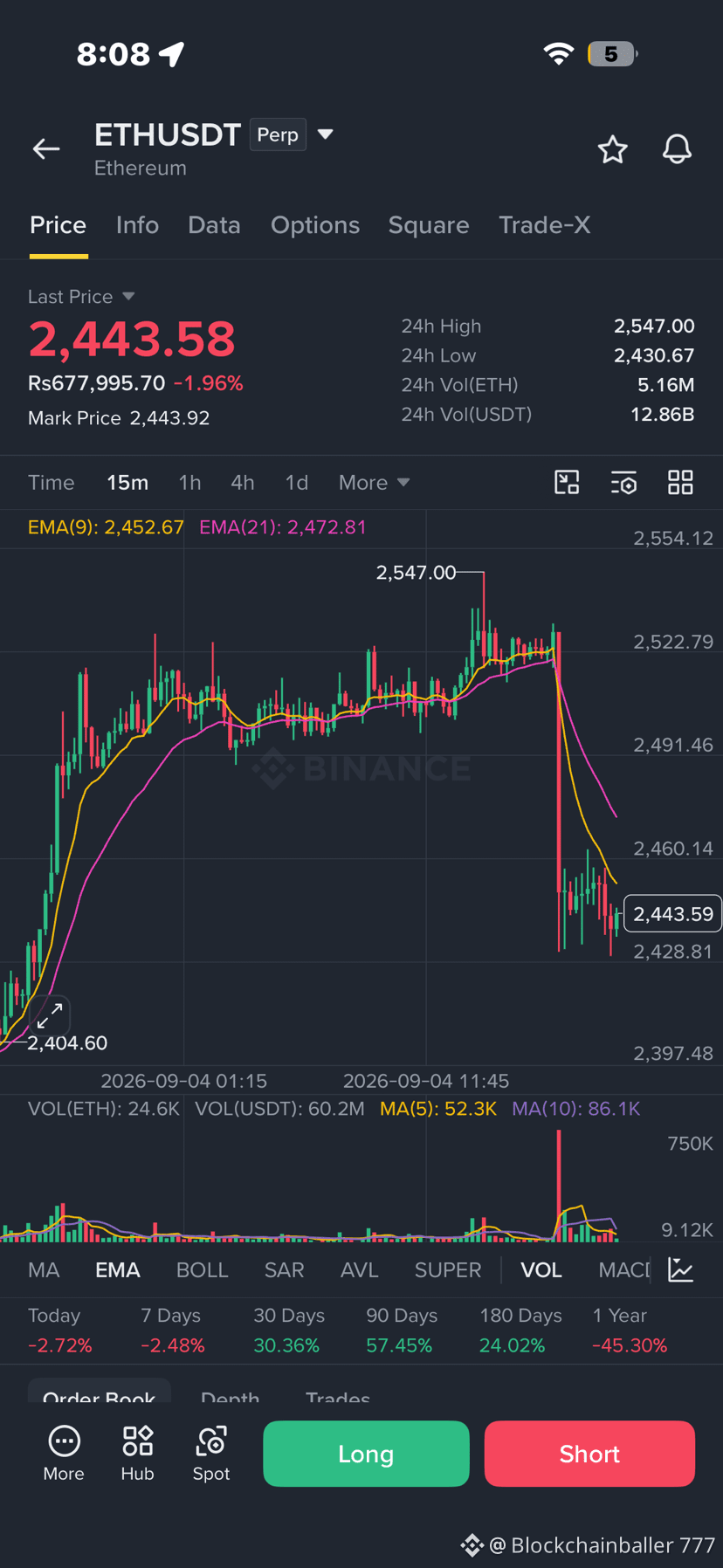Select the 1h timeframe

click(189, 482)
